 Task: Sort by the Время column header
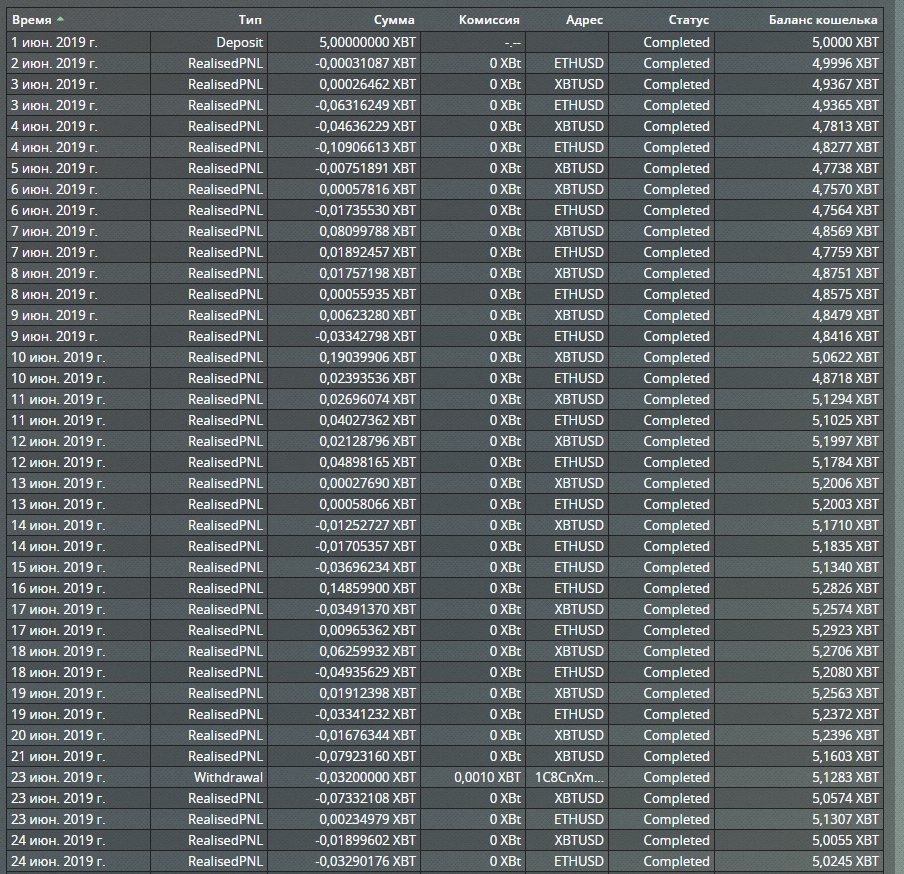32,20
